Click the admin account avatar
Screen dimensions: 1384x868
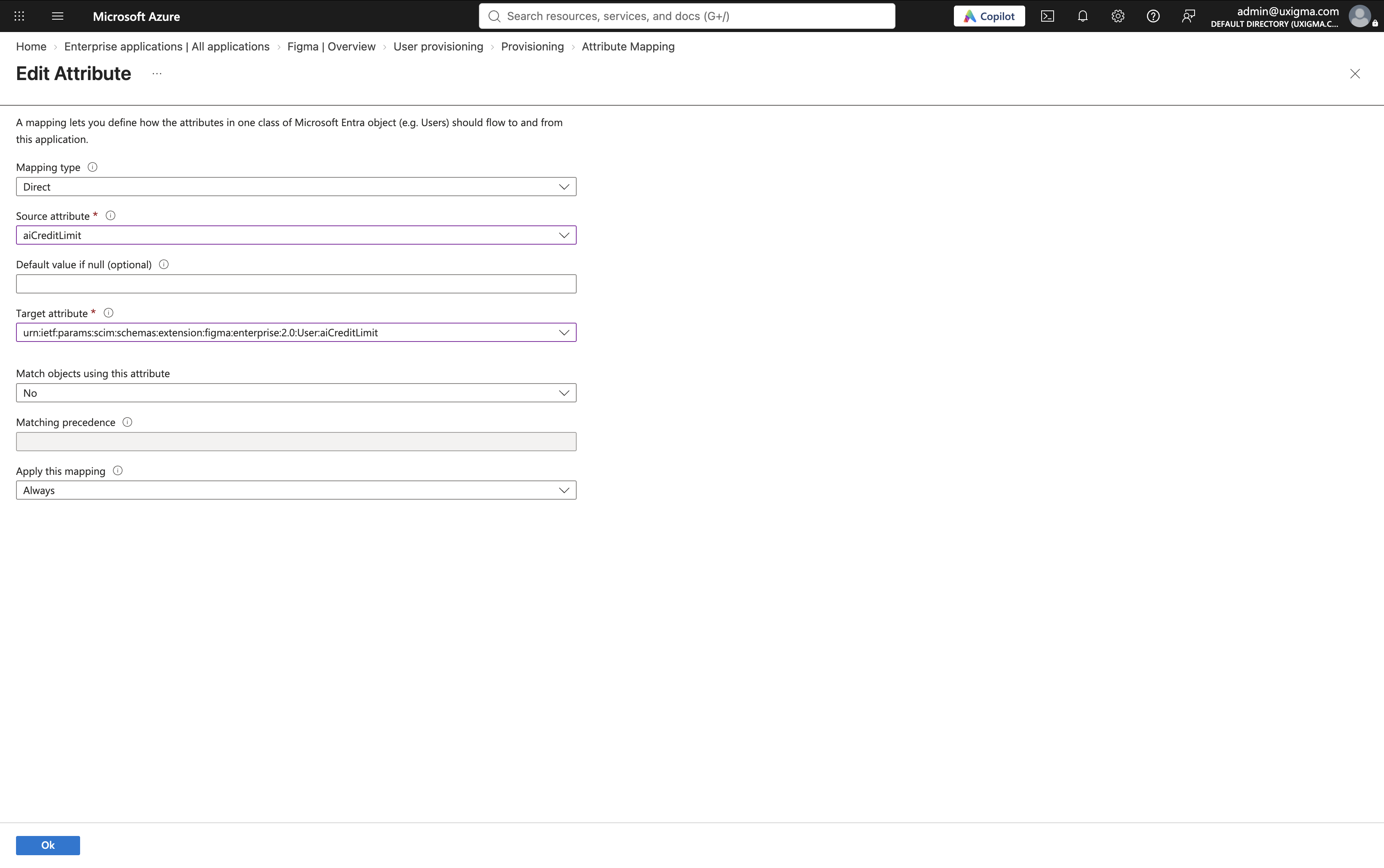click(x=1359, y=16)
